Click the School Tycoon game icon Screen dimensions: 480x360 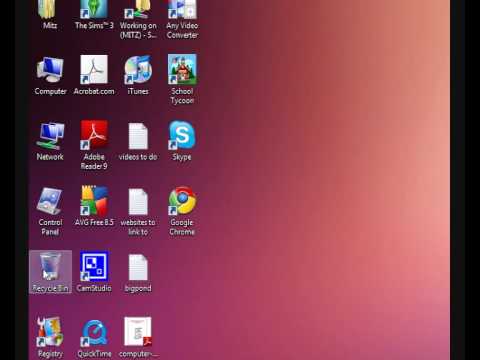tap(182, 79)
